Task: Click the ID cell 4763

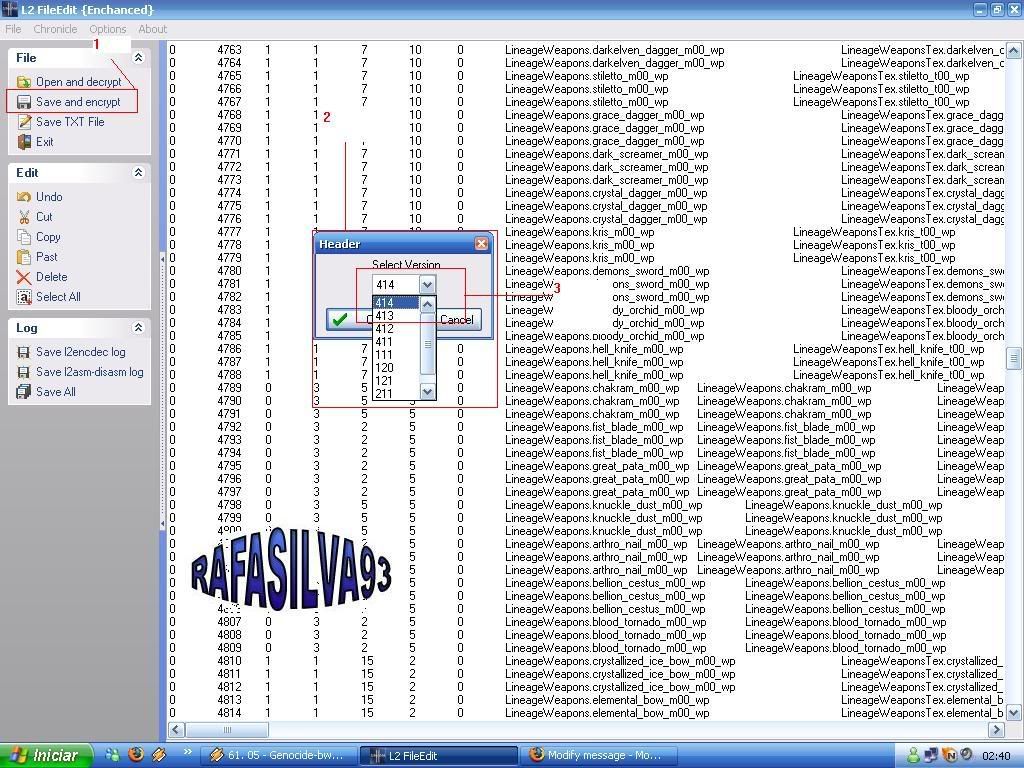Action: click(229, 50)
